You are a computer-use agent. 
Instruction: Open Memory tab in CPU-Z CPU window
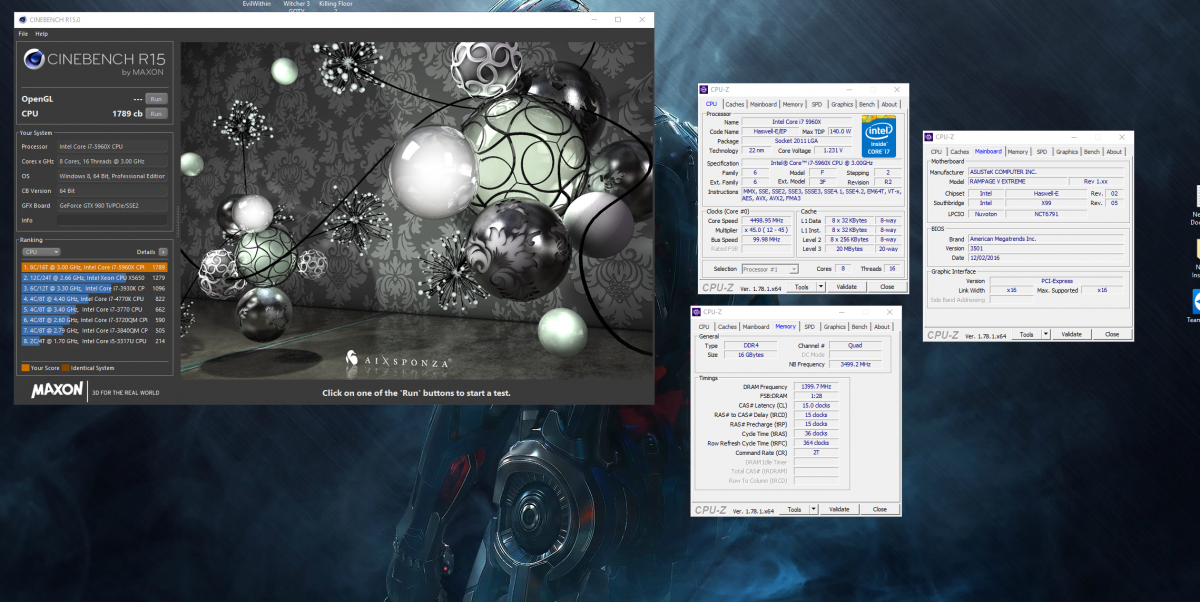(793, 104)
